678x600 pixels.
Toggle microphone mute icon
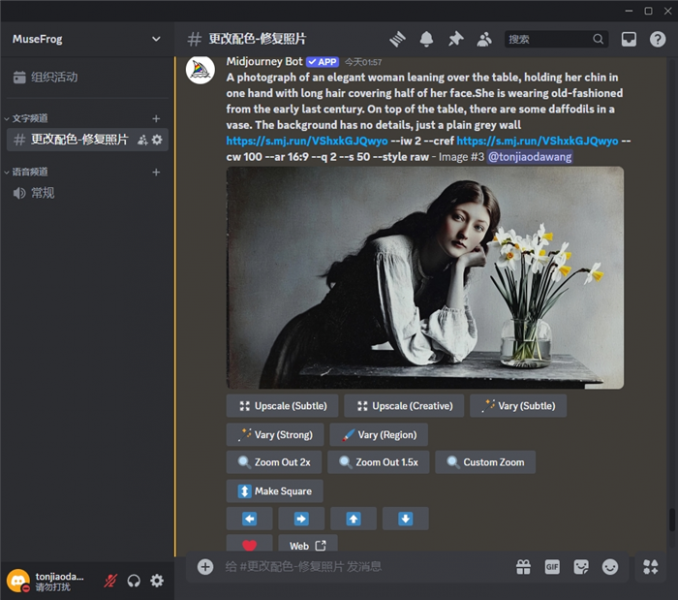(110, 581)
